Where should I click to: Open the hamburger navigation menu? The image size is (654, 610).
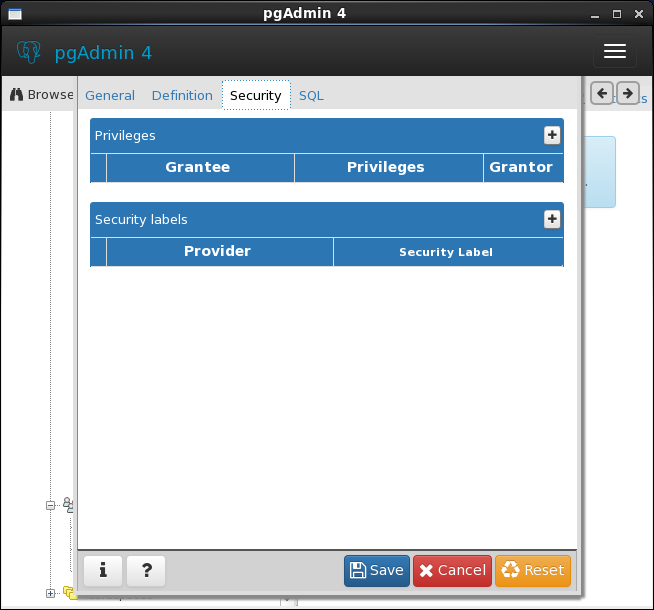[615, 52]
